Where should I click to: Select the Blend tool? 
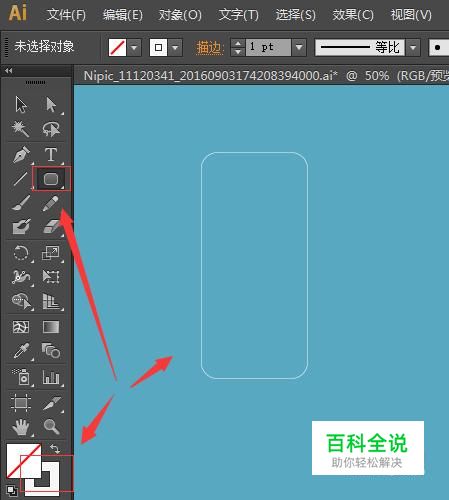click(x=51, y=351)
